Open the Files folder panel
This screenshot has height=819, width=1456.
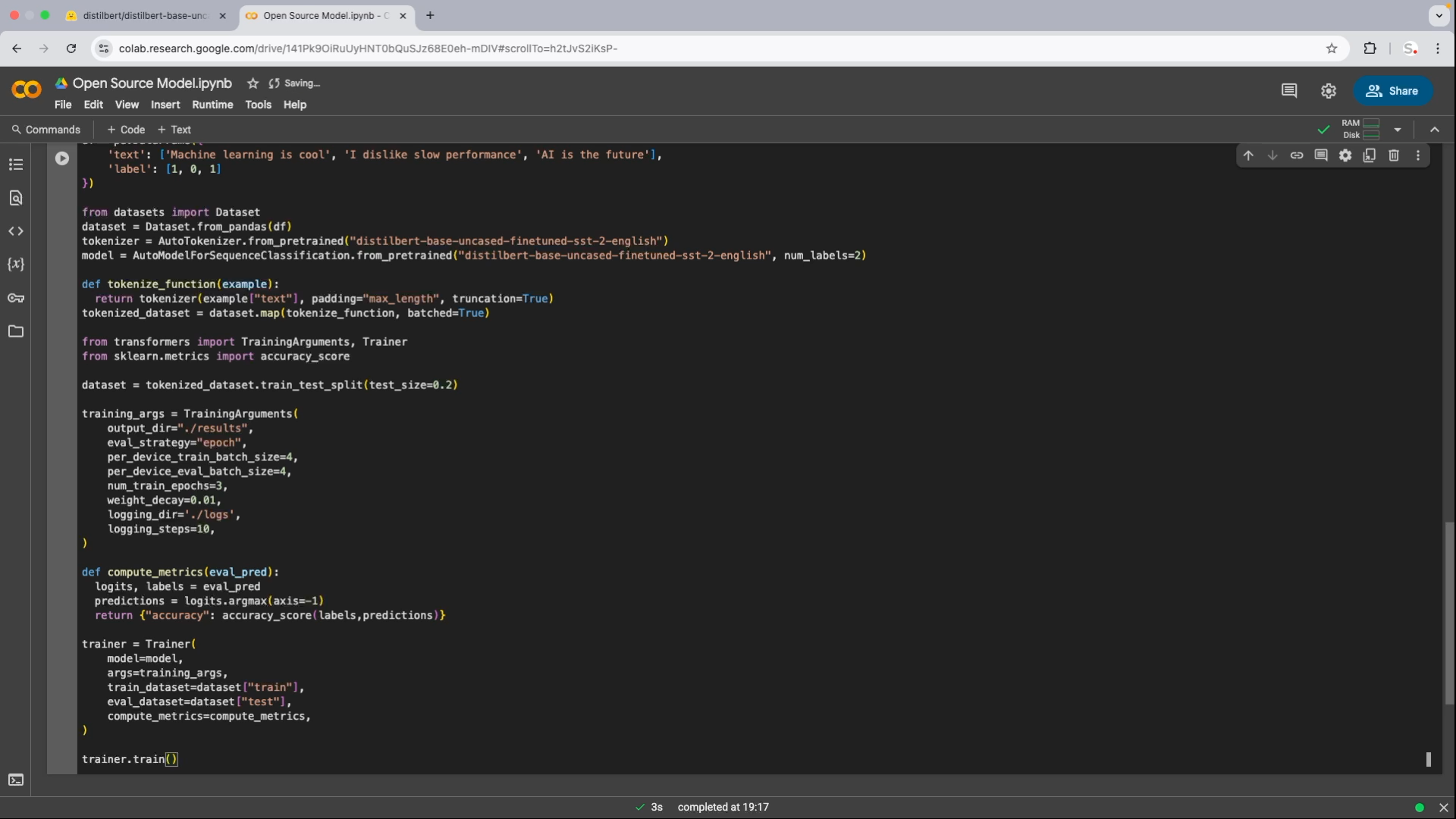[x=16, y=331]
